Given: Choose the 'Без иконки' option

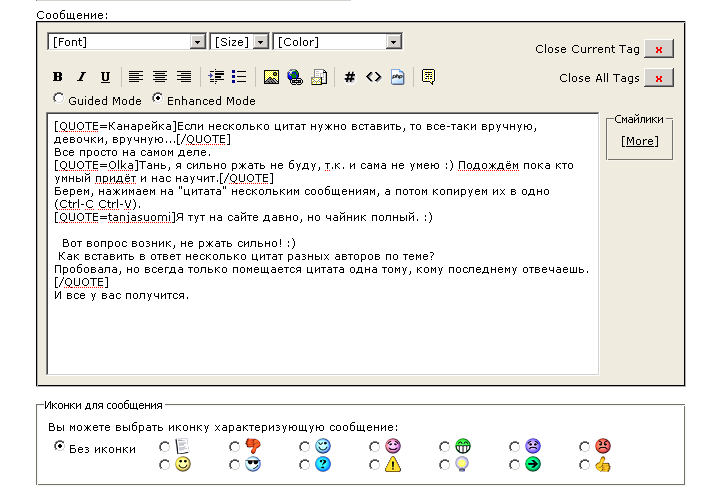Looking at the screenshot, I should coord(60,446).
